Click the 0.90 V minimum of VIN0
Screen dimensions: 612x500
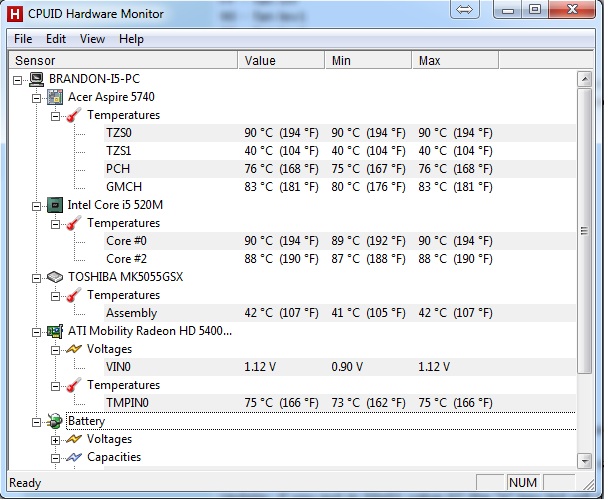tap(347, 367)
